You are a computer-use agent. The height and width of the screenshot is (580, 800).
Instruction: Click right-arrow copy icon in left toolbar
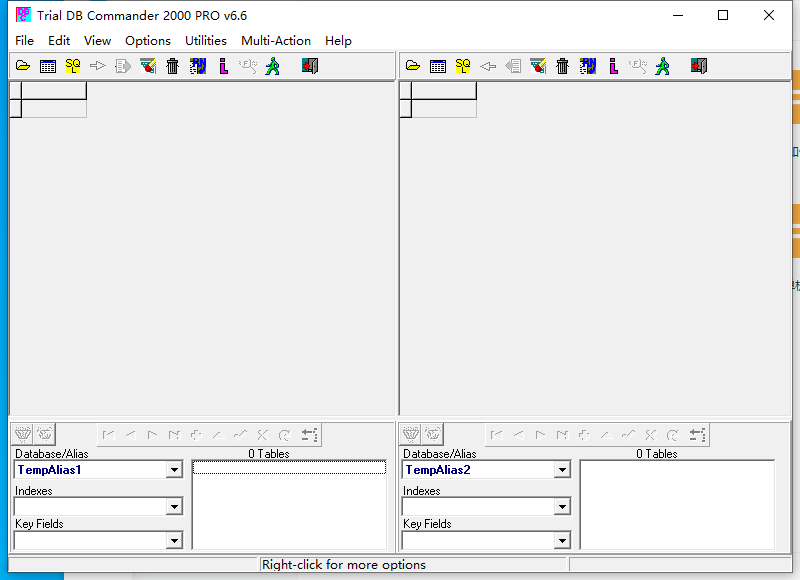pos(97,66)
